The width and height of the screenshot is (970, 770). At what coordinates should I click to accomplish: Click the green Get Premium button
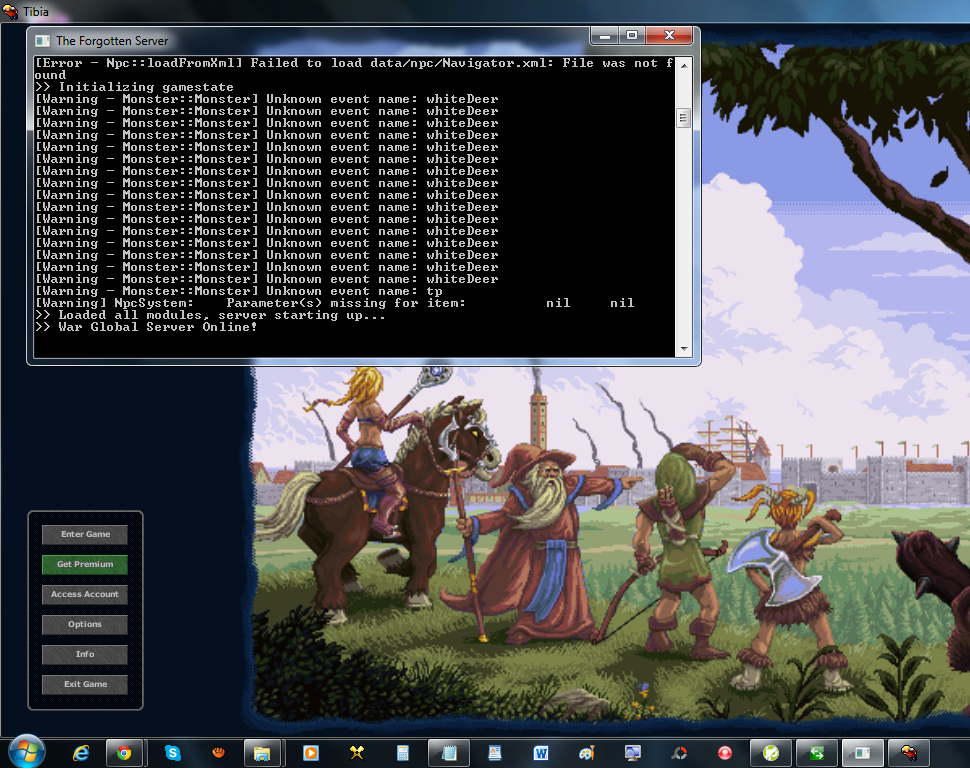pos(85,564)
